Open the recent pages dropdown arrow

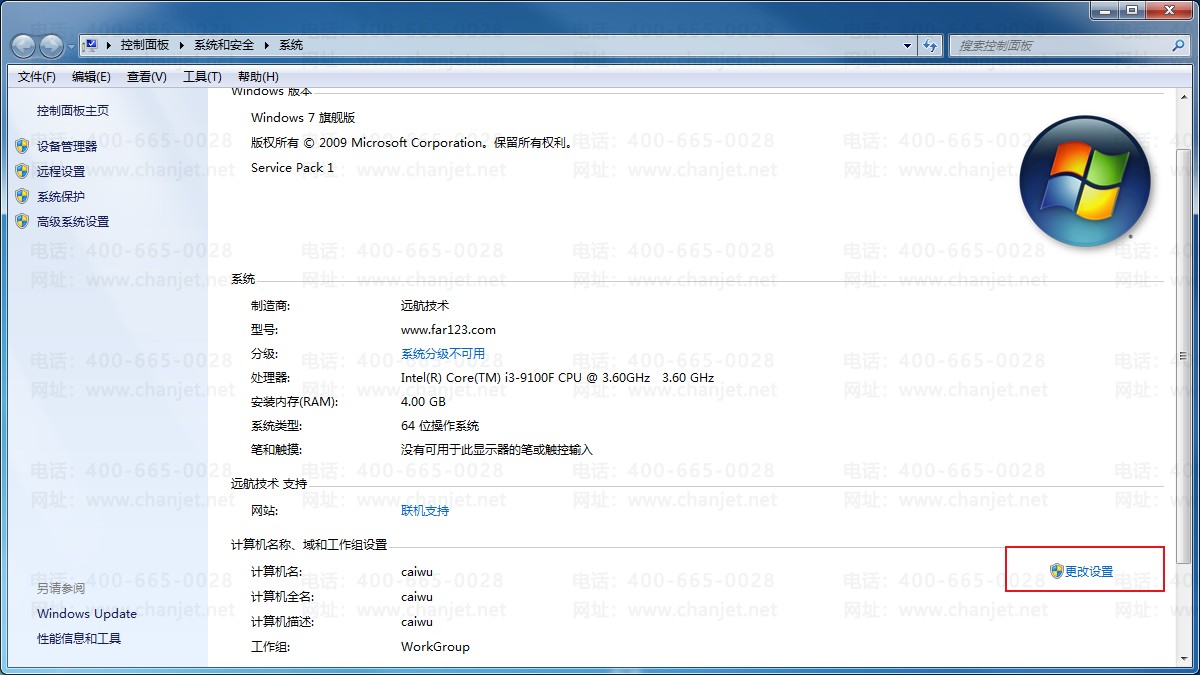coord(70,47)
